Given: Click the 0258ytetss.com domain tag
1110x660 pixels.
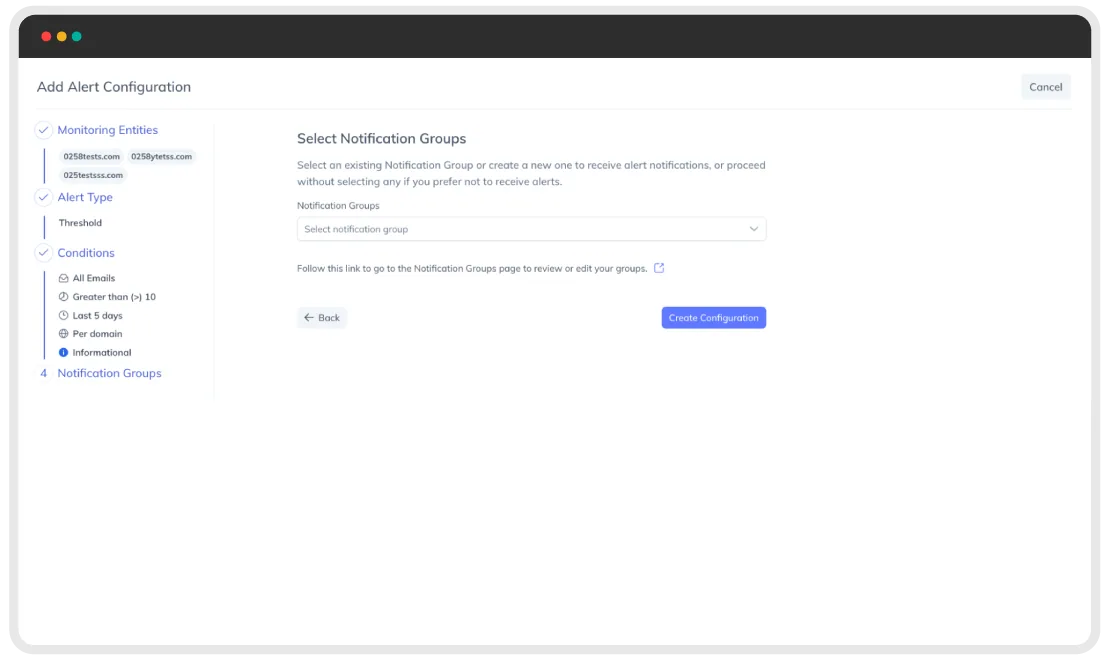Looking at the screenshot, I should tap(161, 157).
